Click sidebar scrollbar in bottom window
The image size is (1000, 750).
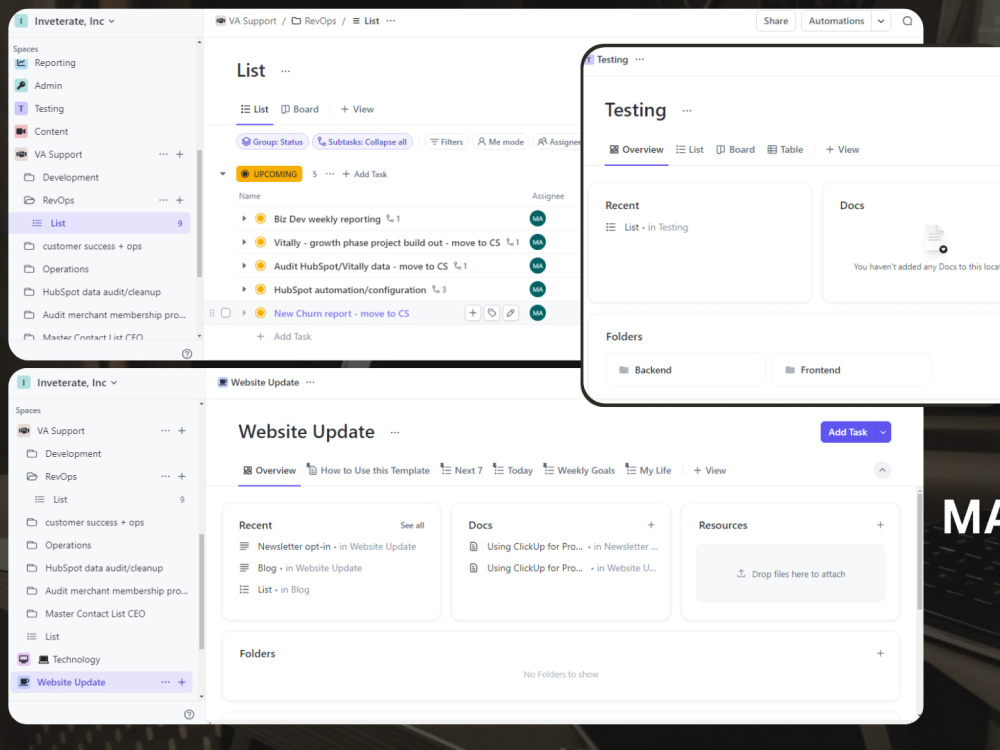(202, 591)
